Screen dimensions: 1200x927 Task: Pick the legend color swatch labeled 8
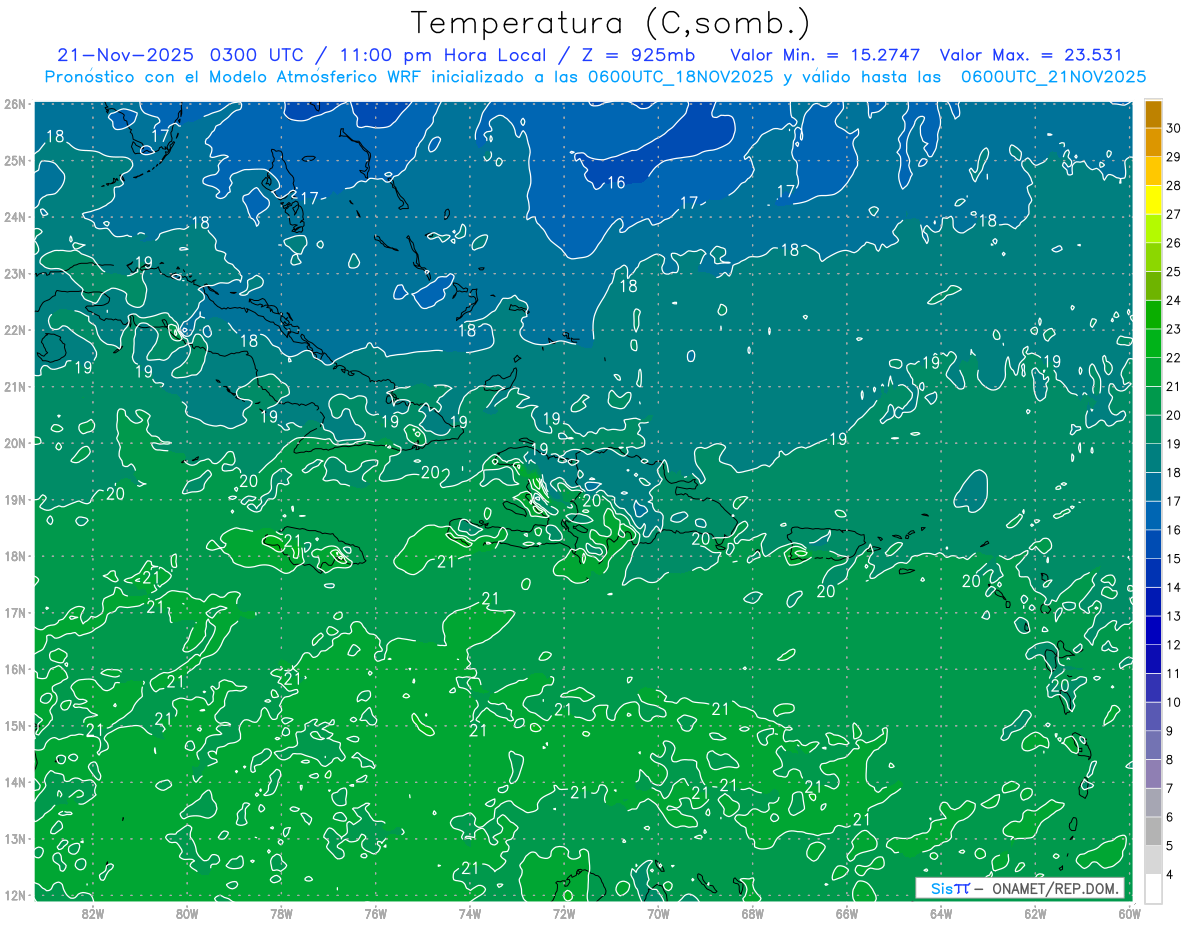[x=1153, y=745]
